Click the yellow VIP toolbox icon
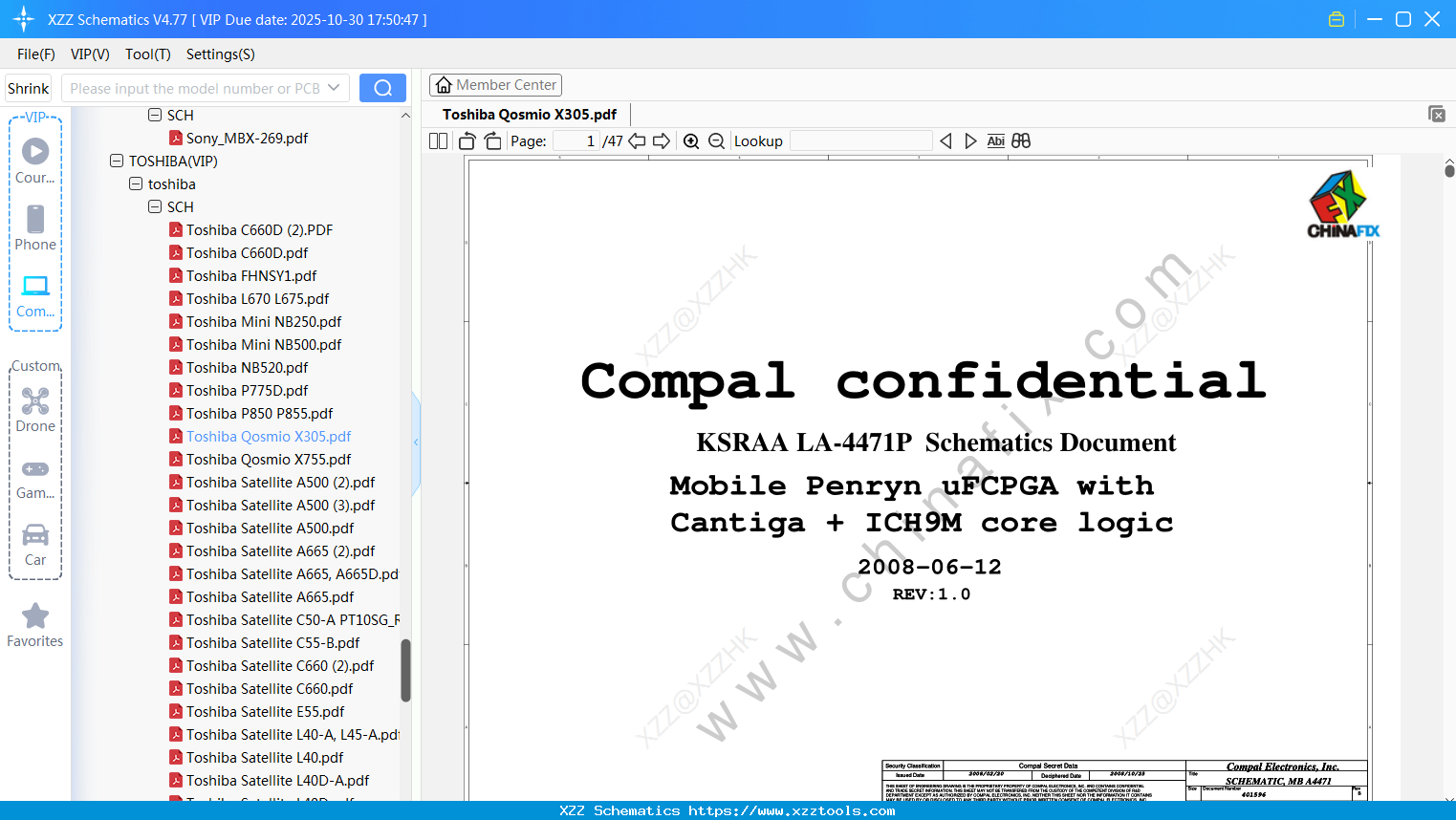The height and width of the screenshot is (820, 1456). [x=1336, y=19]
